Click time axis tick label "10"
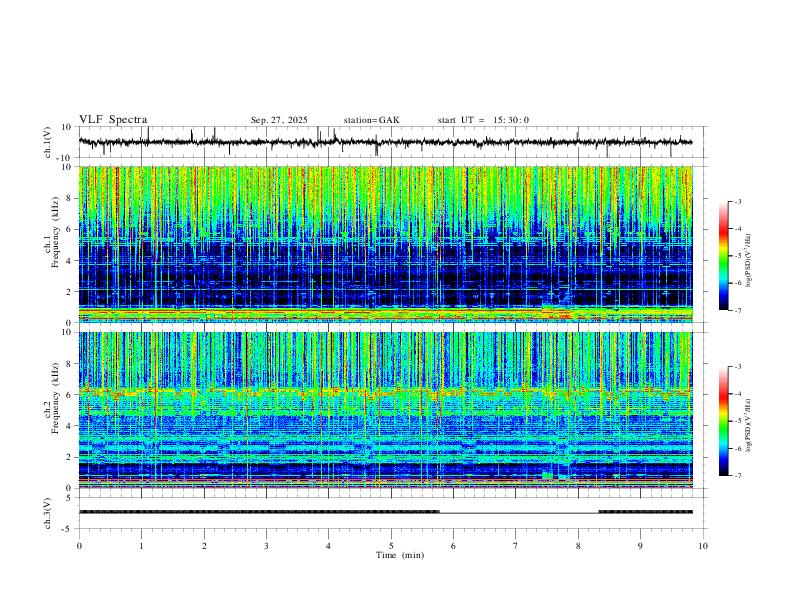The width and height of the screenshot is (792, 612). [703, 546]
